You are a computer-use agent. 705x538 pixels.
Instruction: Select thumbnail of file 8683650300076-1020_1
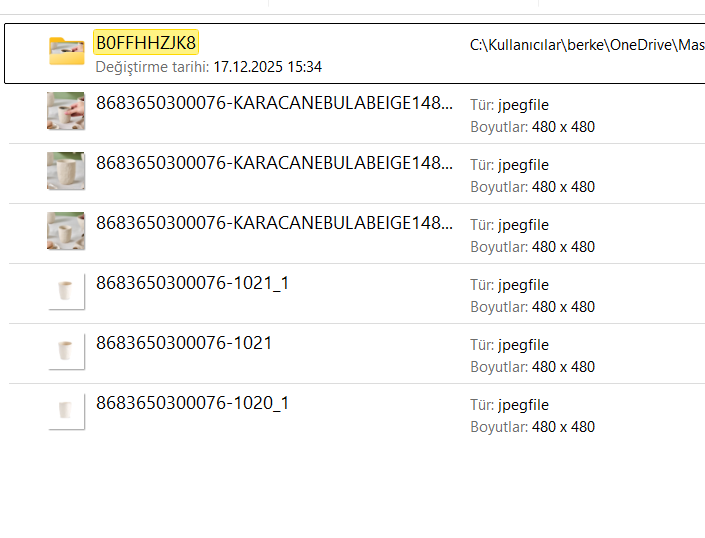click(66, 411)
